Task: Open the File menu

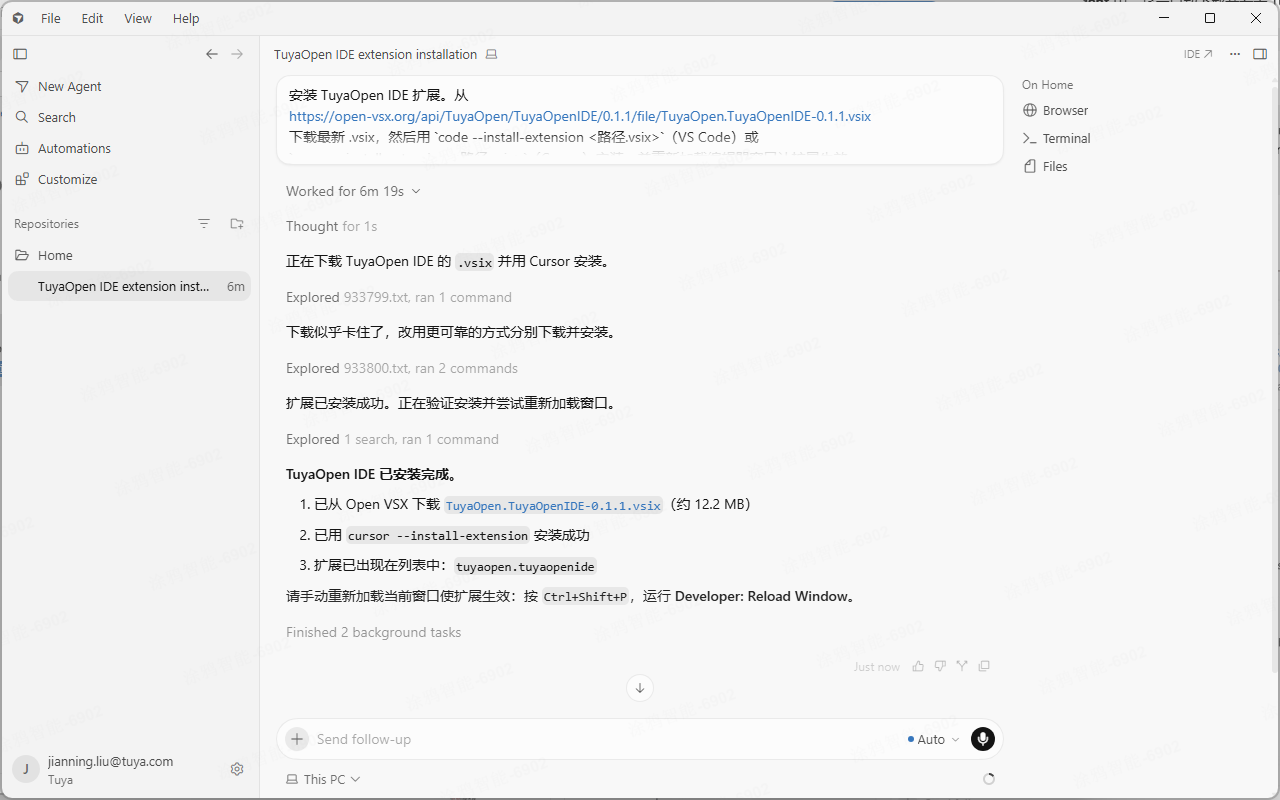Action: [51, 18]
